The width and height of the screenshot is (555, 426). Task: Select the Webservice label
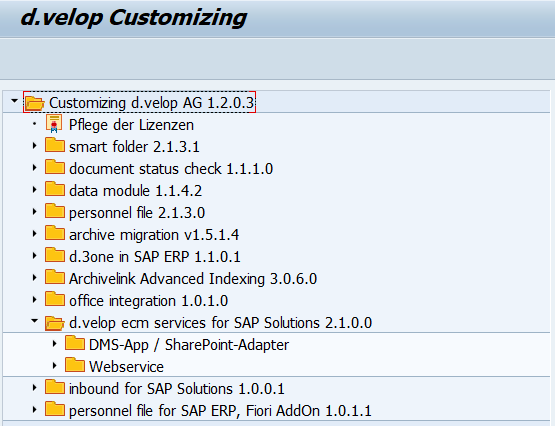point(126,367)
